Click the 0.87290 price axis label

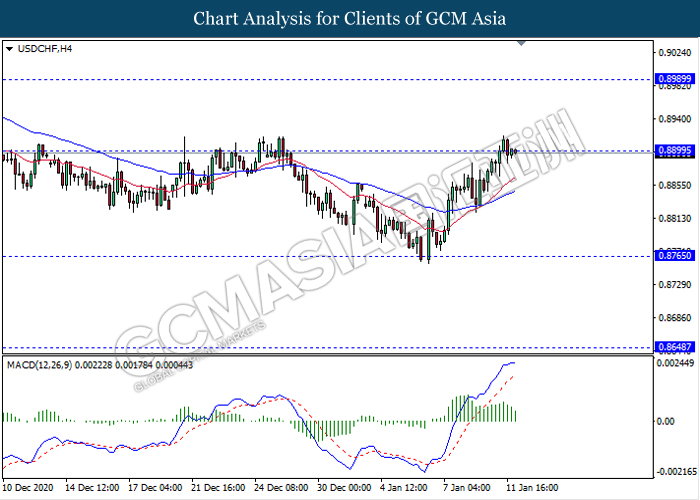pos(674,285)
